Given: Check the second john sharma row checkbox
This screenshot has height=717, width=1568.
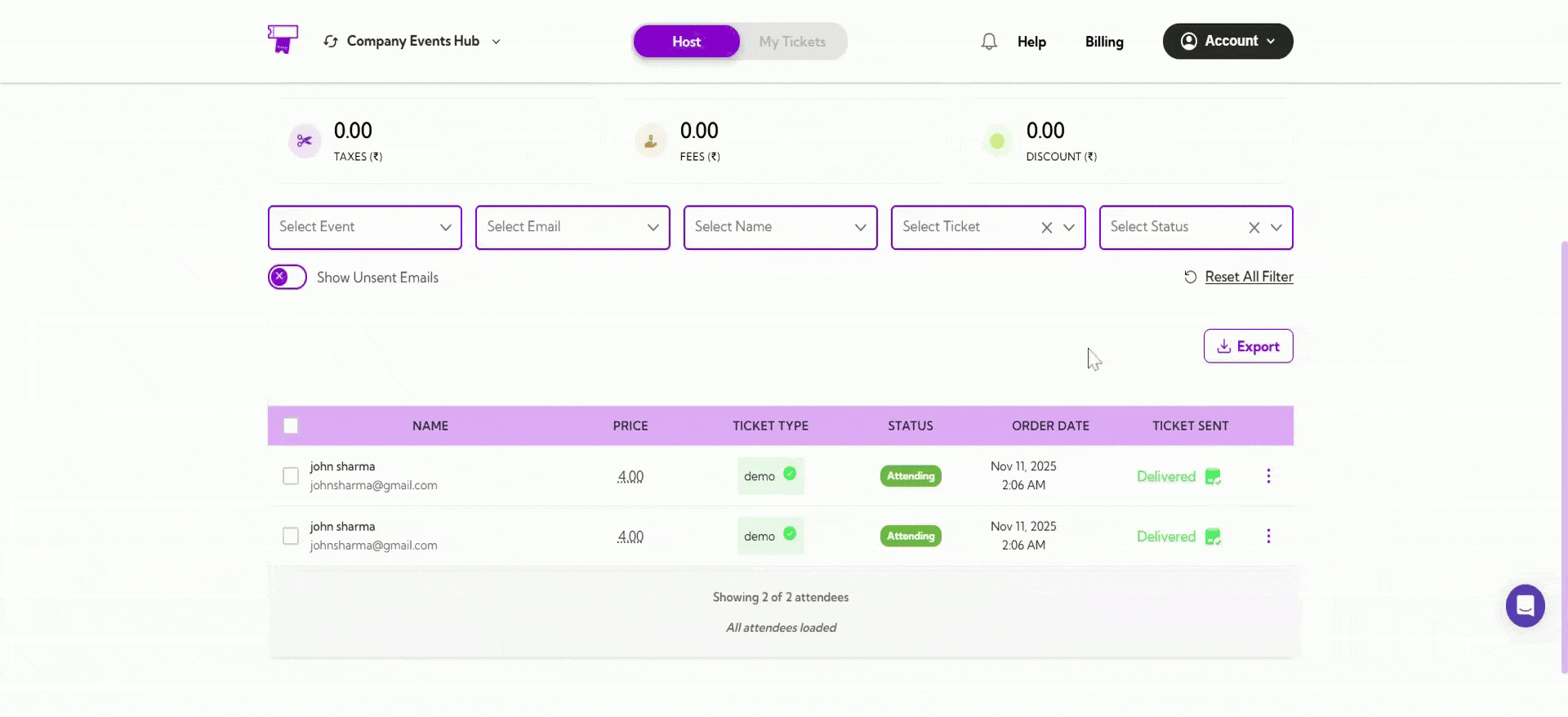Looking at the screenshot, I should click(291, 537).
